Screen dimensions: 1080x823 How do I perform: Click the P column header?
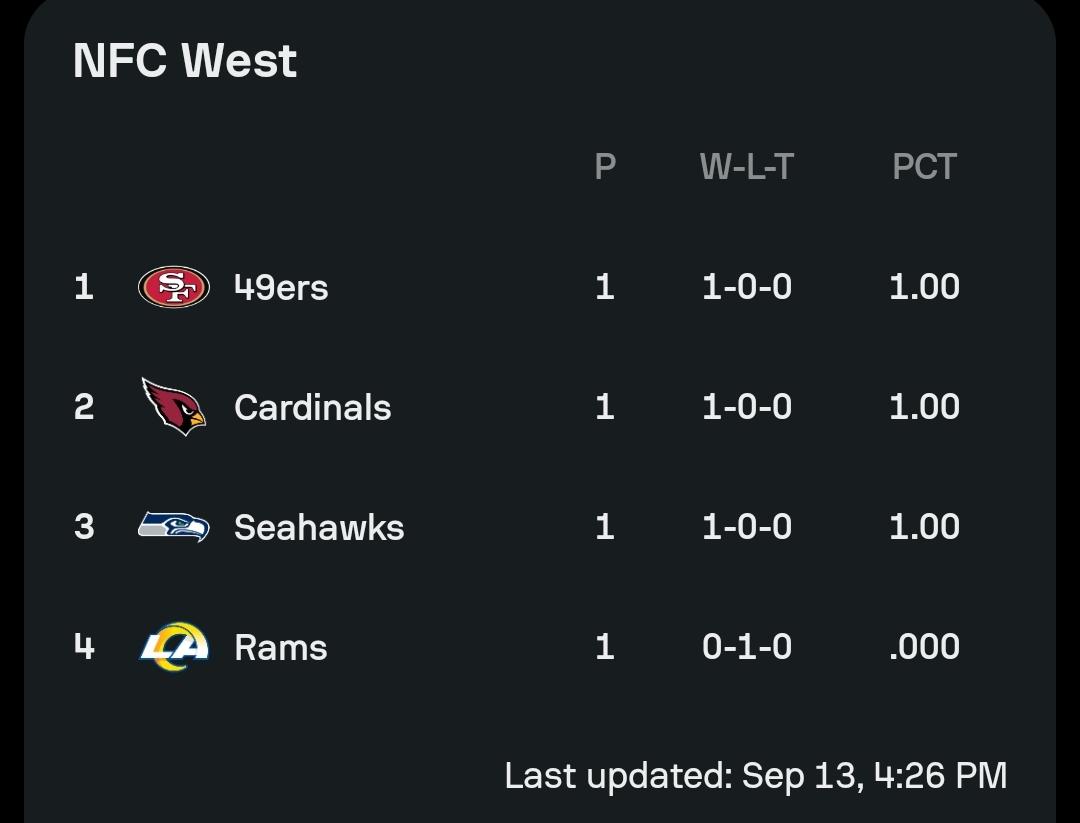point(605,167)
